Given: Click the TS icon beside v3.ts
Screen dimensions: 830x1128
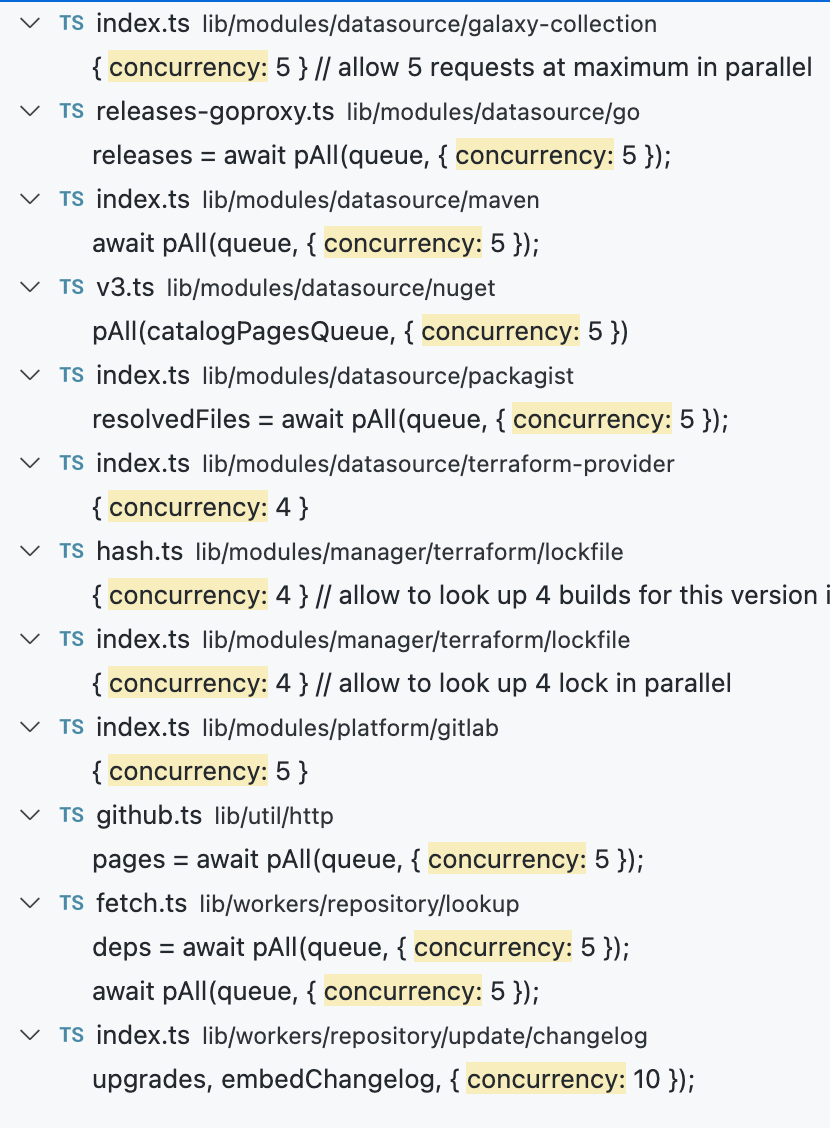Looking at the screenshot, I should (70, 287).
